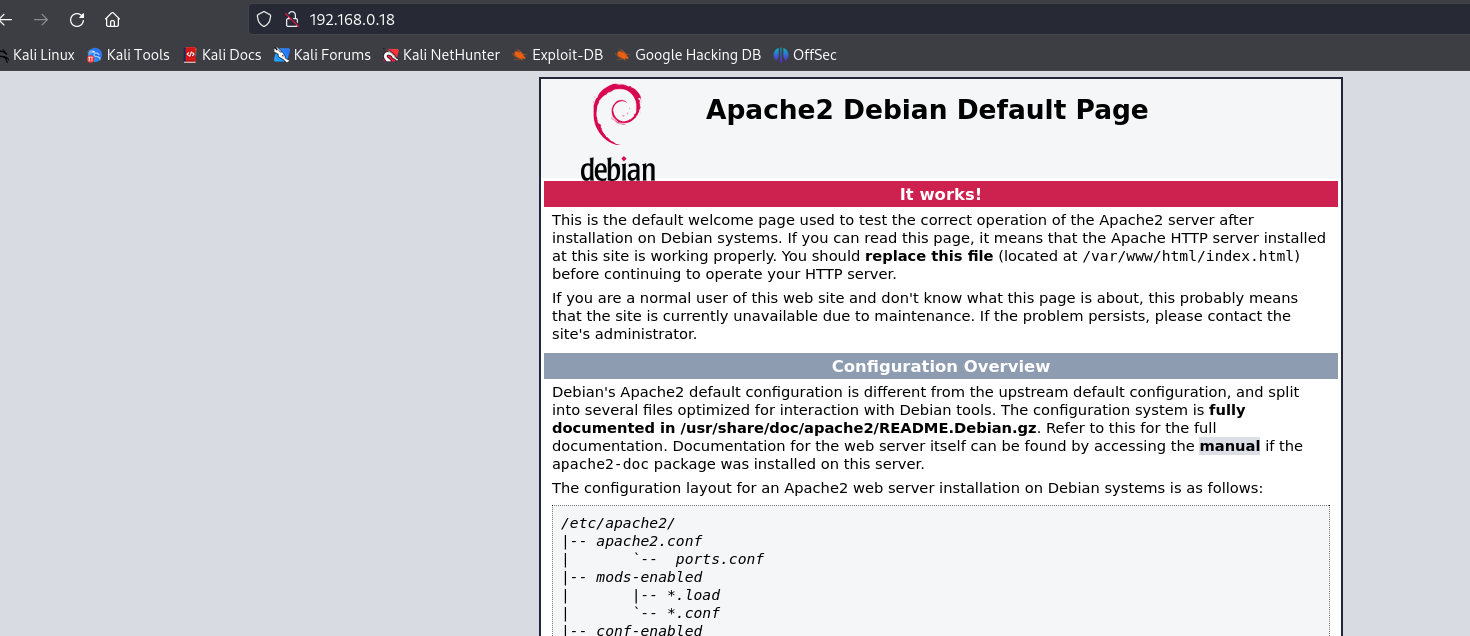Open the Kali Forums bookmark

pyautogui.click(x=322, y=55)
